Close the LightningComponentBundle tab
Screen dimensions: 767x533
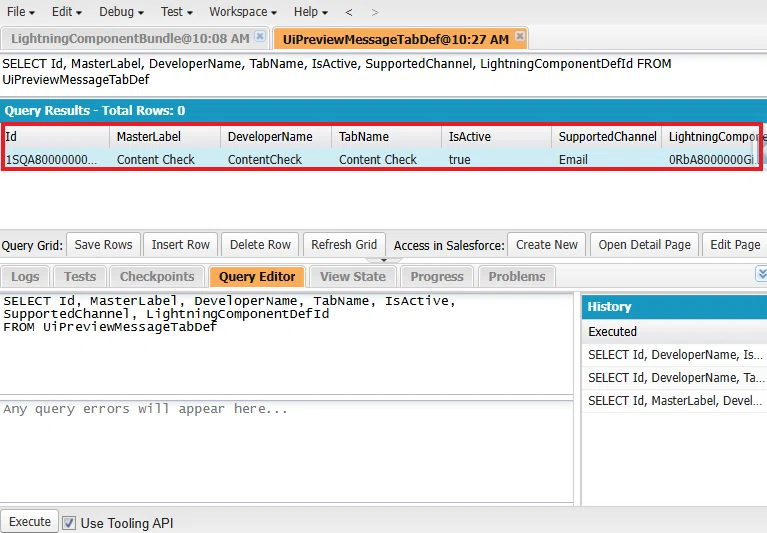coord(260,37)
